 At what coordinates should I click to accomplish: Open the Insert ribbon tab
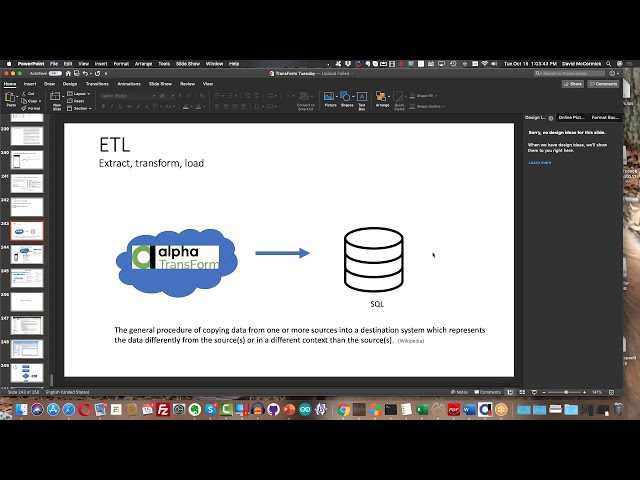pos(30,84)
